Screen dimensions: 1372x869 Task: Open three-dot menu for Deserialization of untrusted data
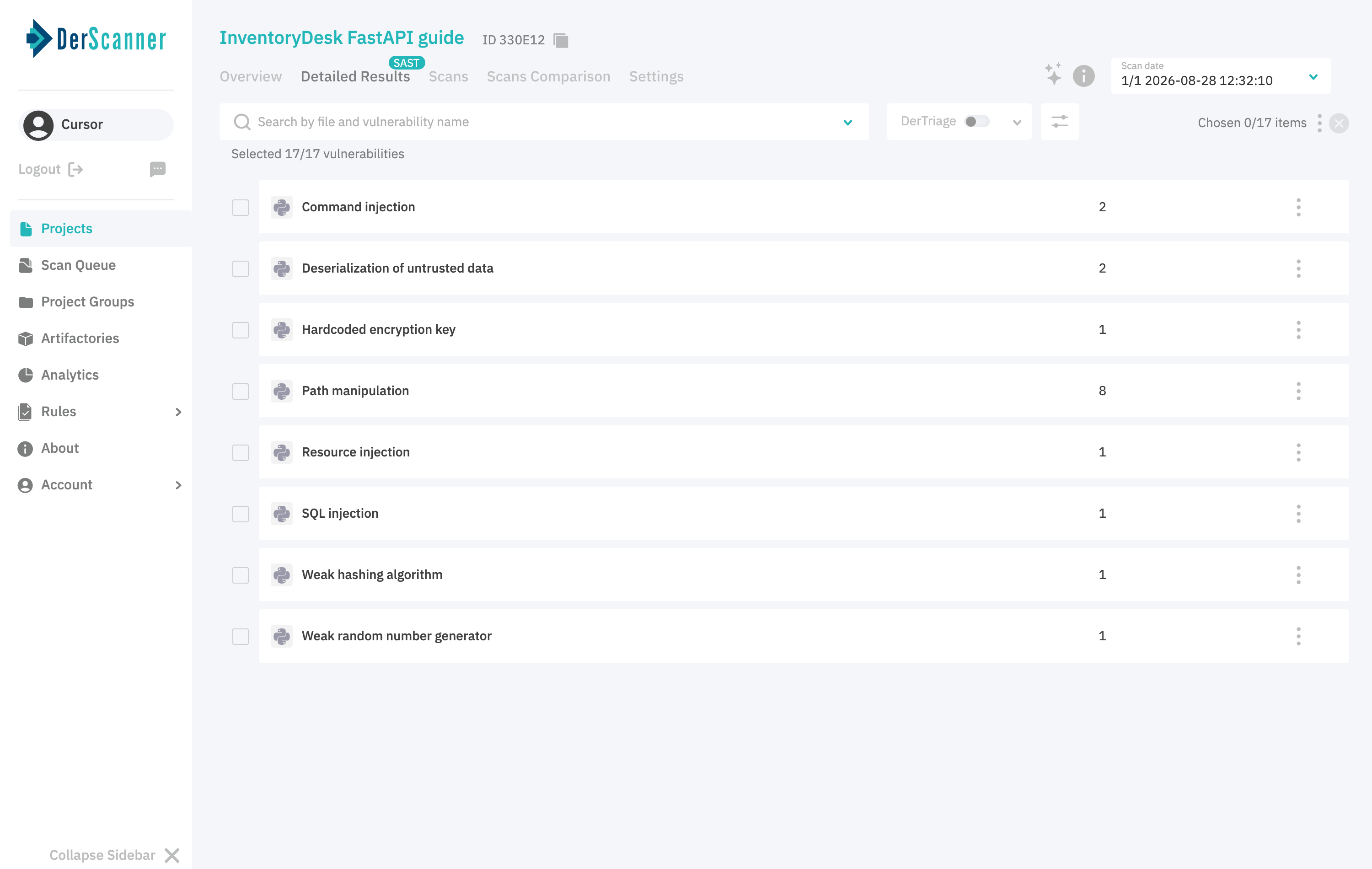pyautogui.click(x=1298, y=268)
